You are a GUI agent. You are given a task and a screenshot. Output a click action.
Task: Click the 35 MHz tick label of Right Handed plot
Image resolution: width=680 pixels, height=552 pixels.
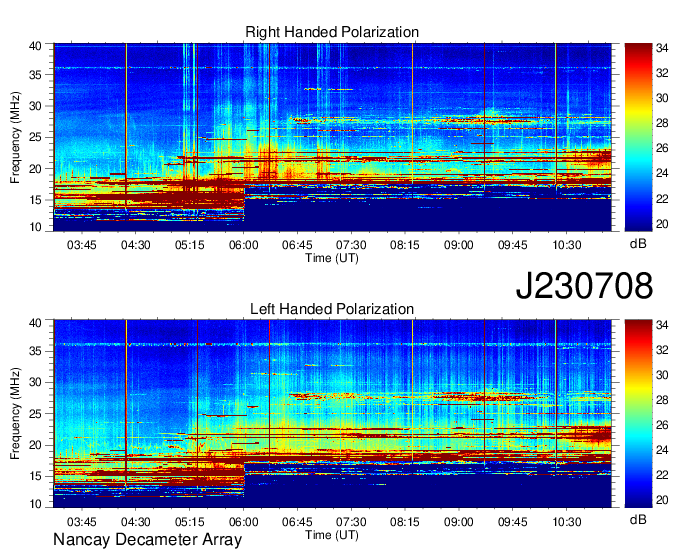(35, 75)
